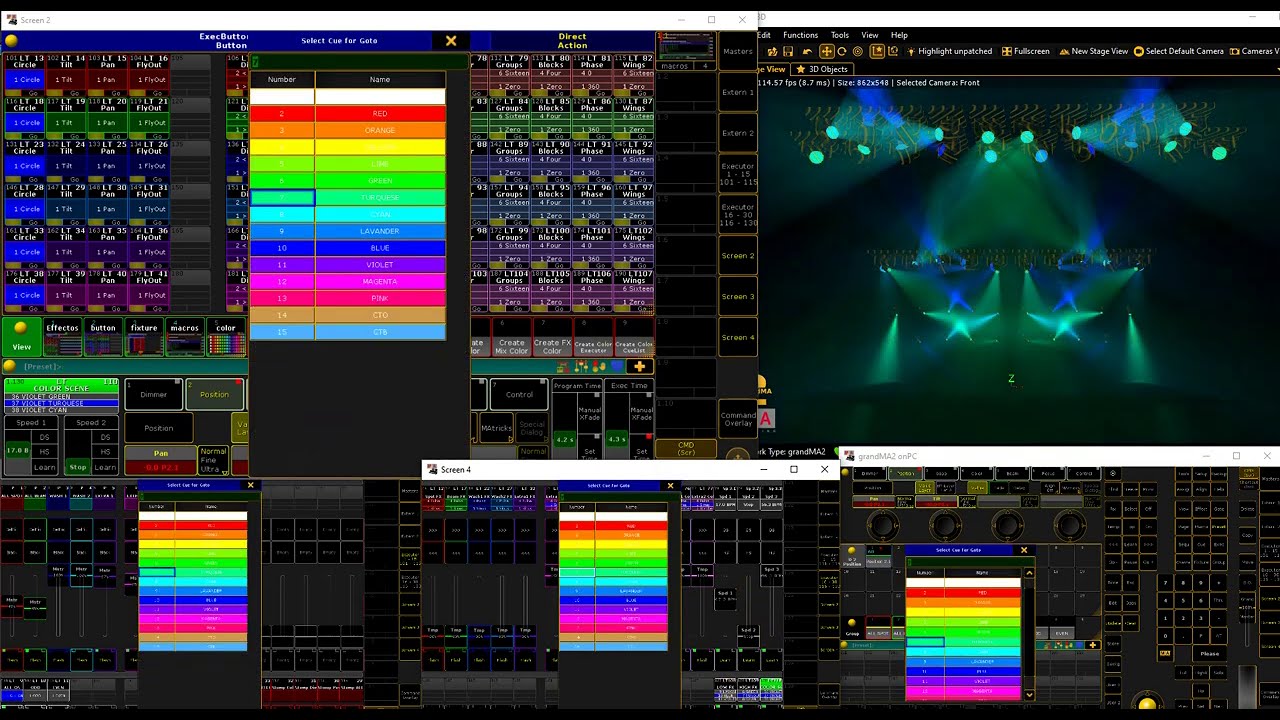Click the Masters view button
Image resolution: width=1280 pixels, height=720 pixels.
click(x=738, y=51)
